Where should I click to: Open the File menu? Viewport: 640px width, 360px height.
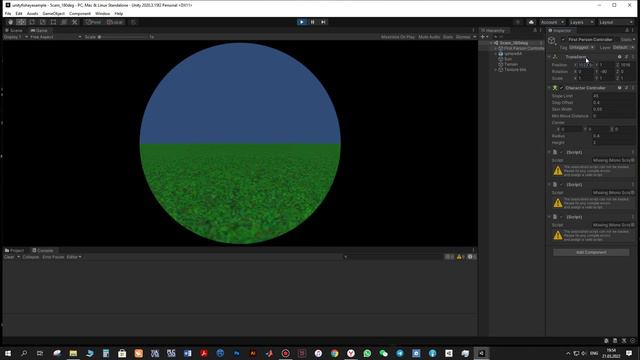point(8,13)
